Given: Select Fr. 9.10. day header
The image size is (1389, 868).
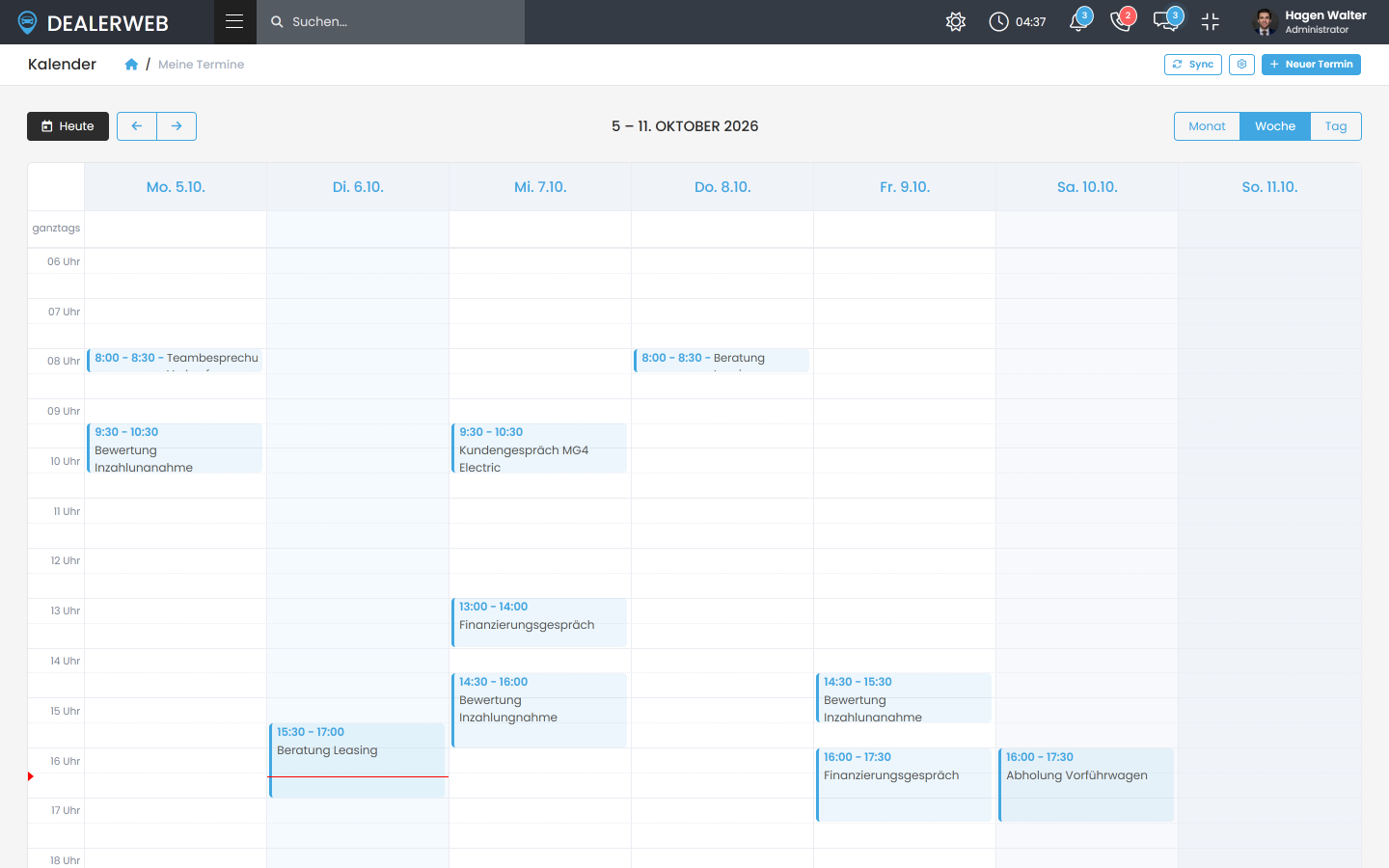Looking at the screenshot, I should point(905,187).
